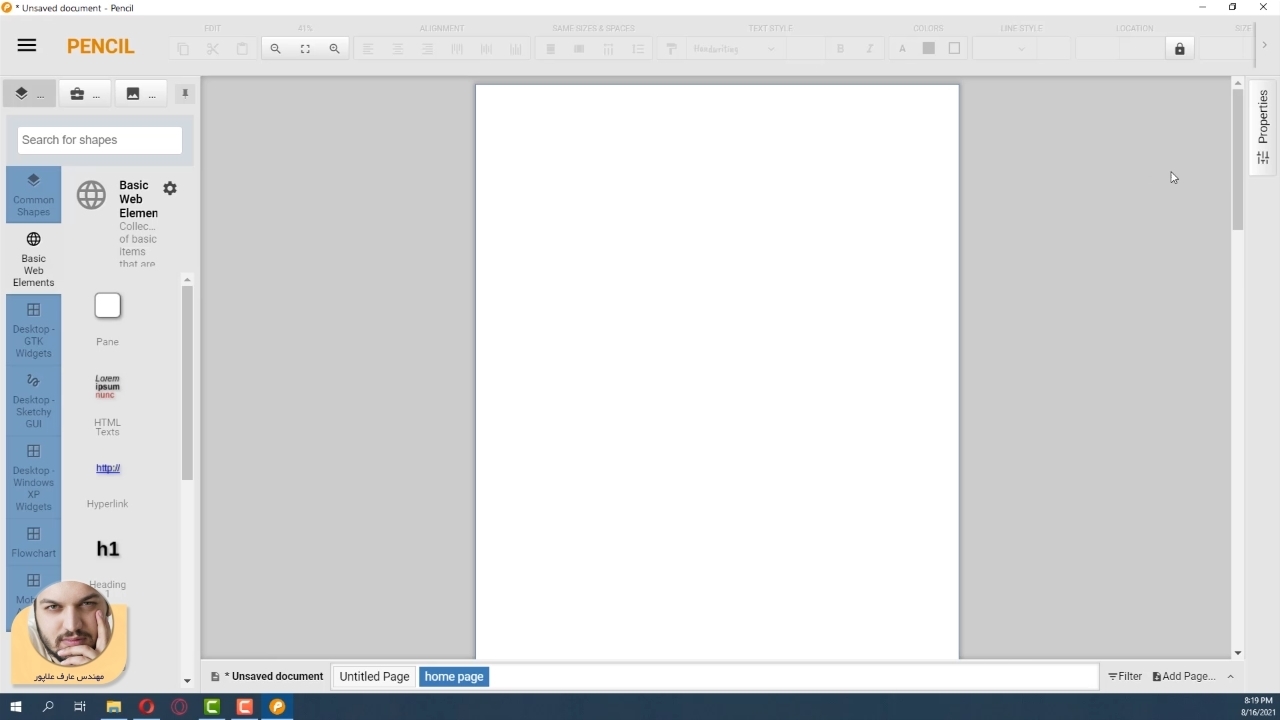Image resolution: width=1280 pixels, height=720 pixels.
Task: Click the Add Page button
Action: point(1184,677)
